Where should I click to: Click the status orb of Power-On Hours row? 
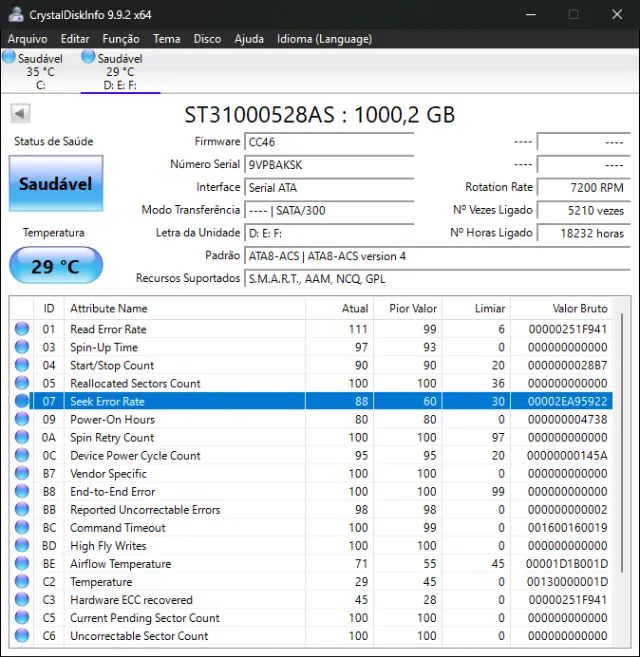pyautogui.click(x=22, y=419)
